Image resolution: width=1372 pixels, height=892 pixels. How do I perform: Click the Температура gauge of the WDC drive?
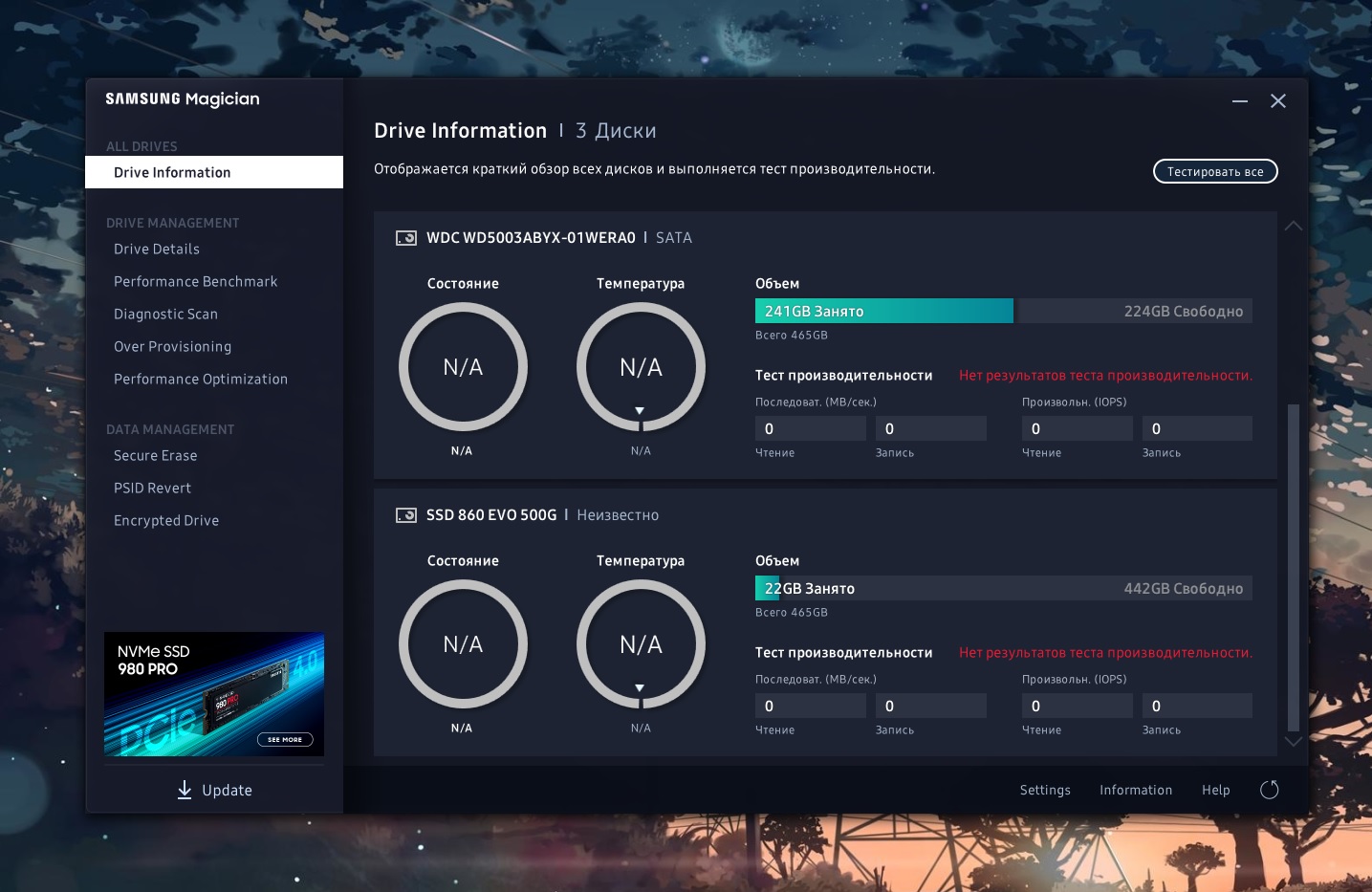tap(641, 367)
